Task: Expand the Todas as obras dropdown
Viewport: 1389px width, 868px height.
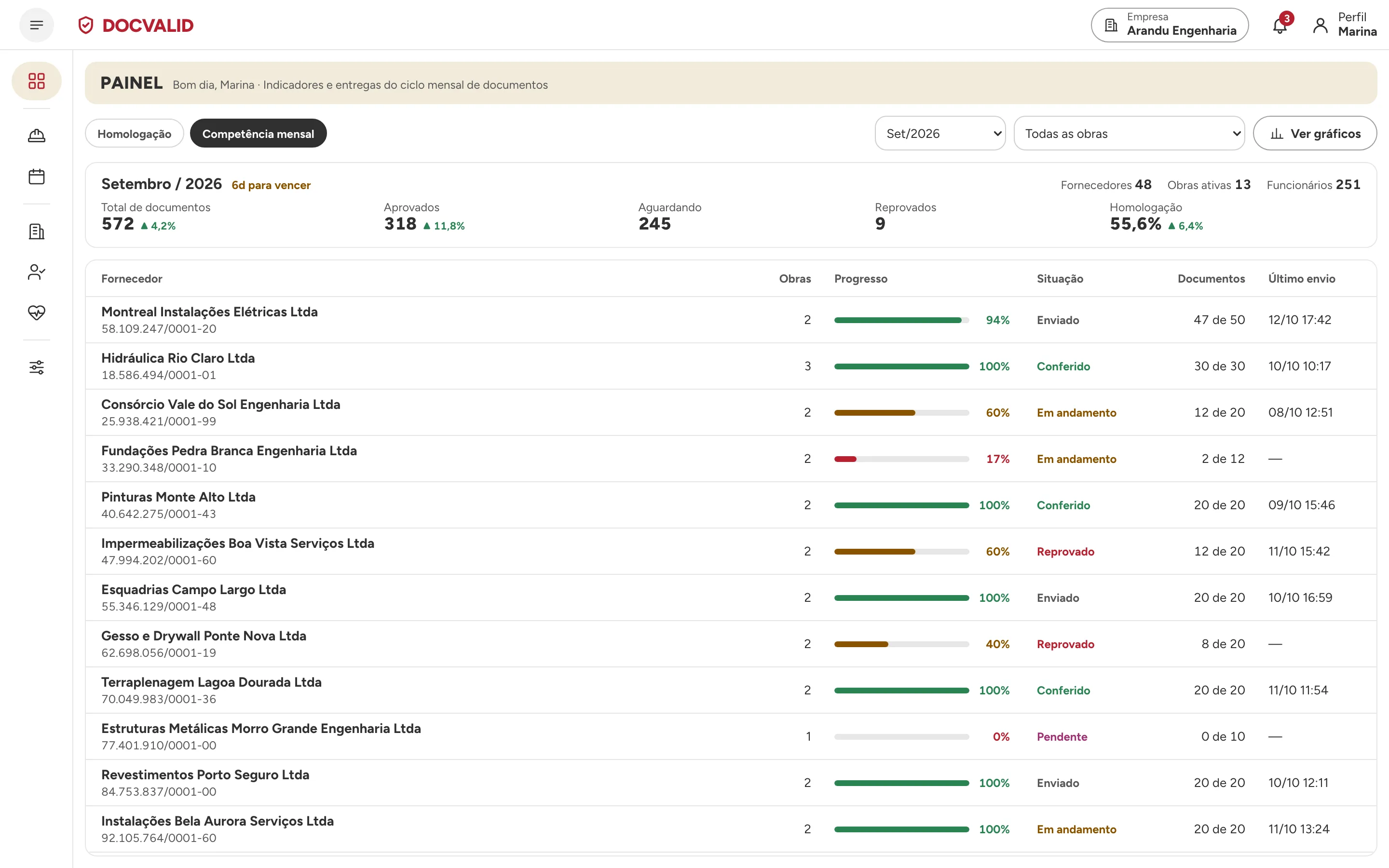Action: [1129, 133]
